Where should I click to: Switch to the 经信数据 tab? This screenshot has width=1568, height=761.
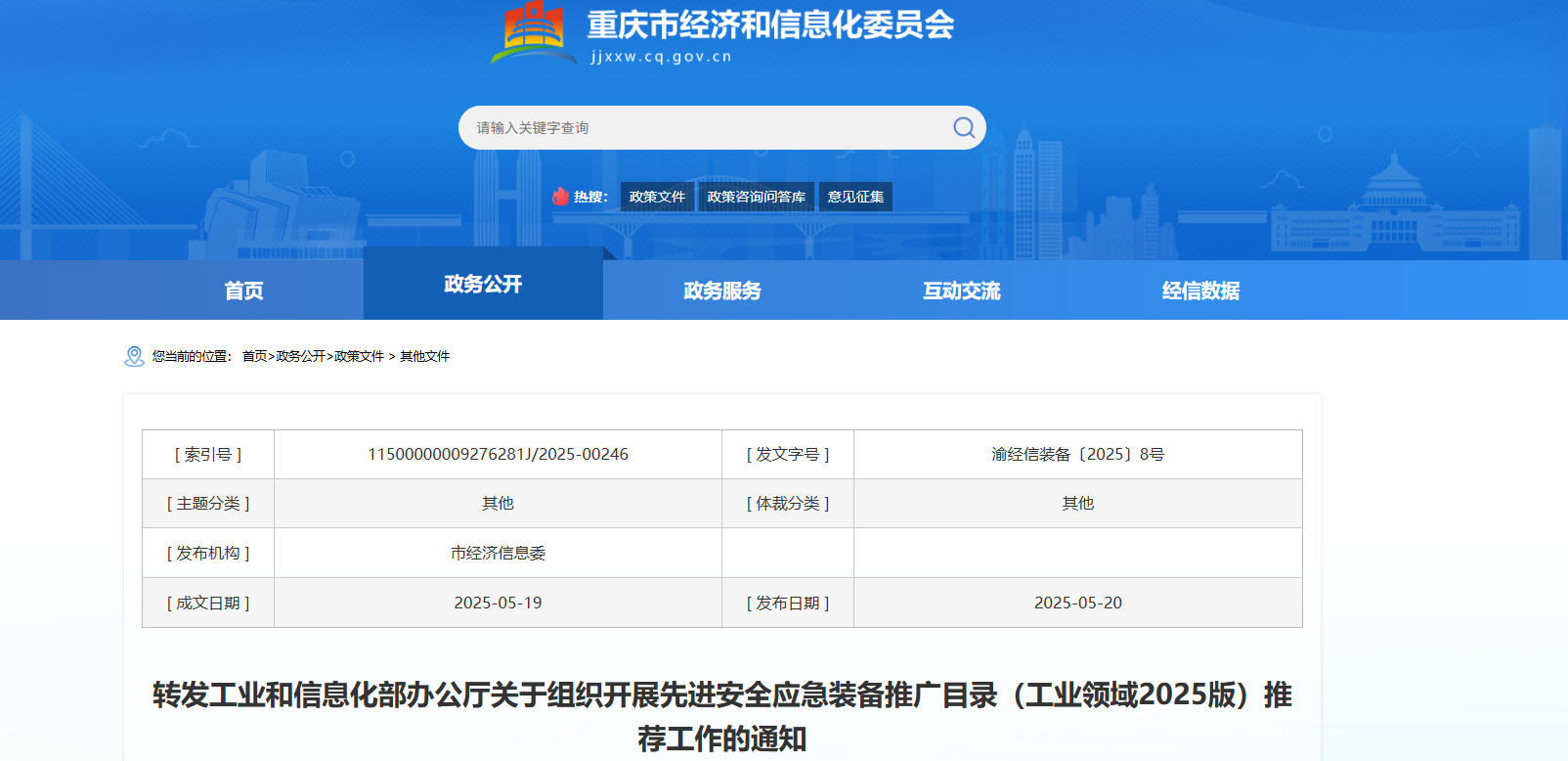pyautogui.click(x=1200, y=291)
